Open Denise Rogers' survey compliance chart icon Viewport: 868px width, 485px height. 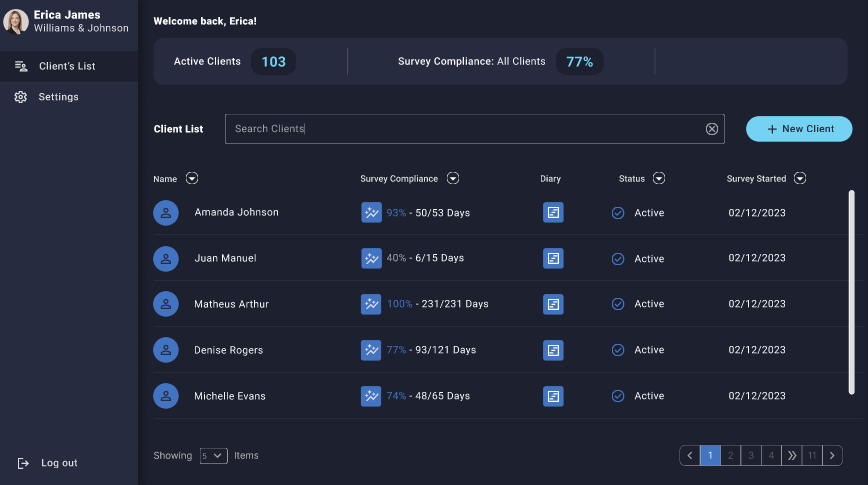coord(371,350)
